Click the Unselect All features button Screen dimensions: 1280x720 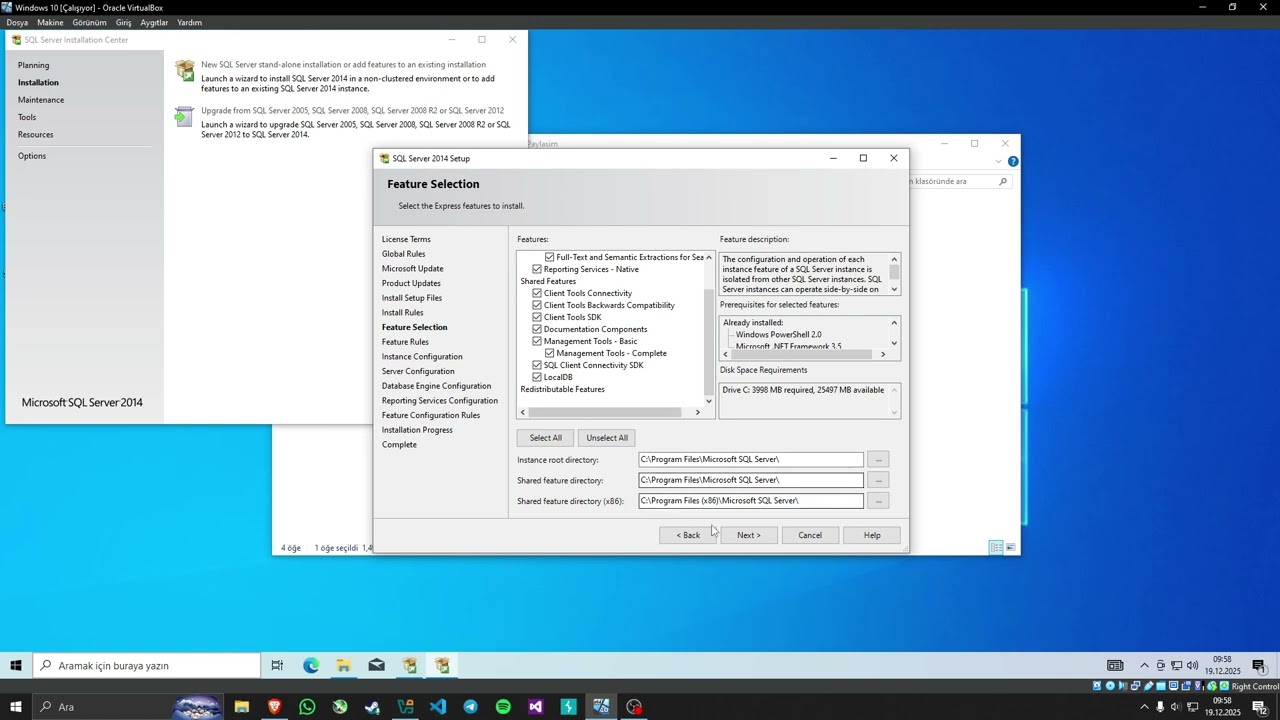(607, 438)
